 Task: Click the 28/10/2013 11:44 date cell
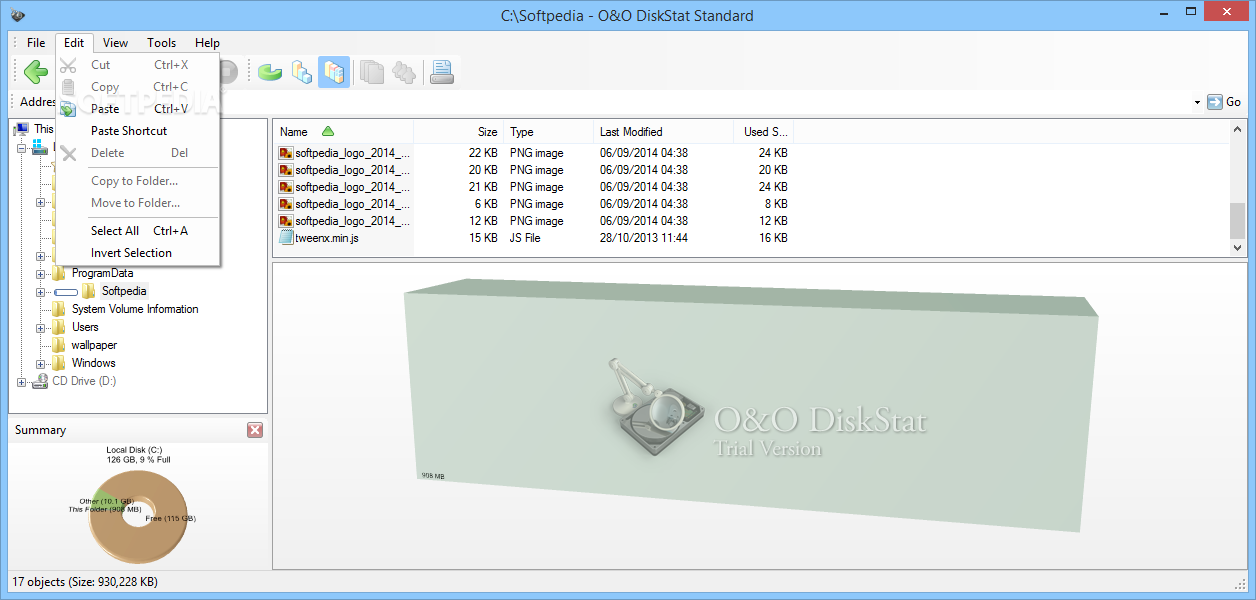click(644, 238)
